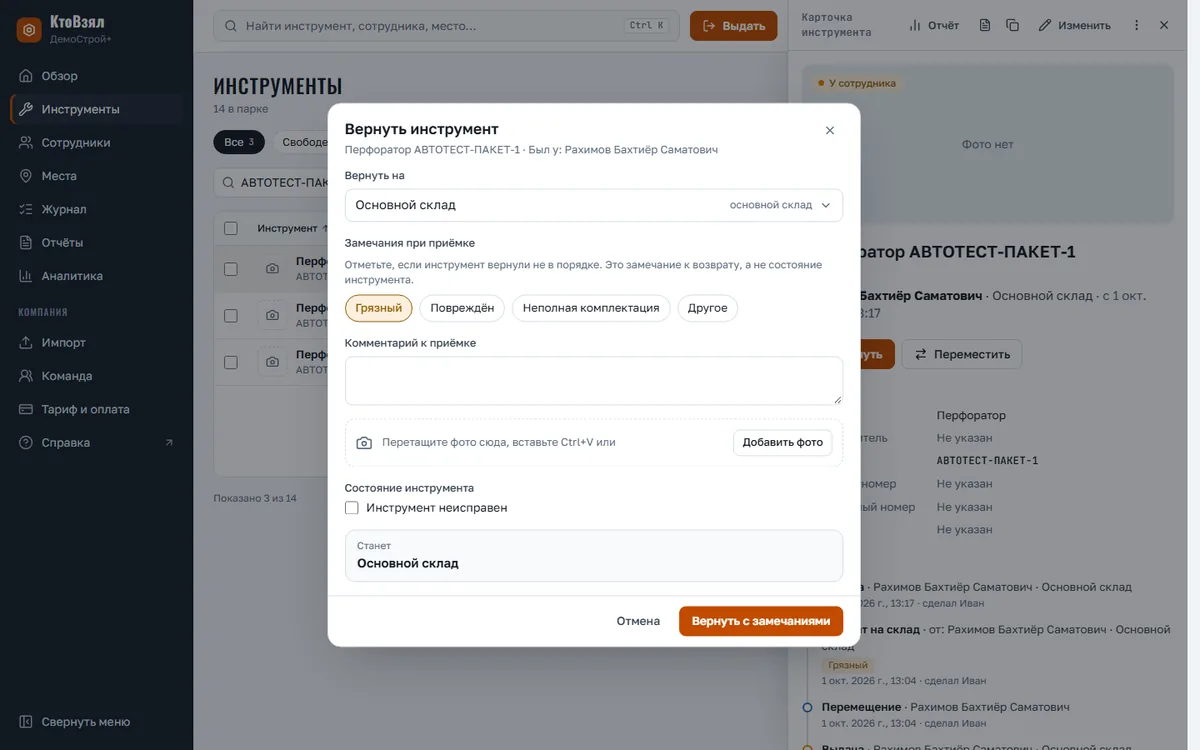Click the Инструмент column header to sort

coord(292,228)
